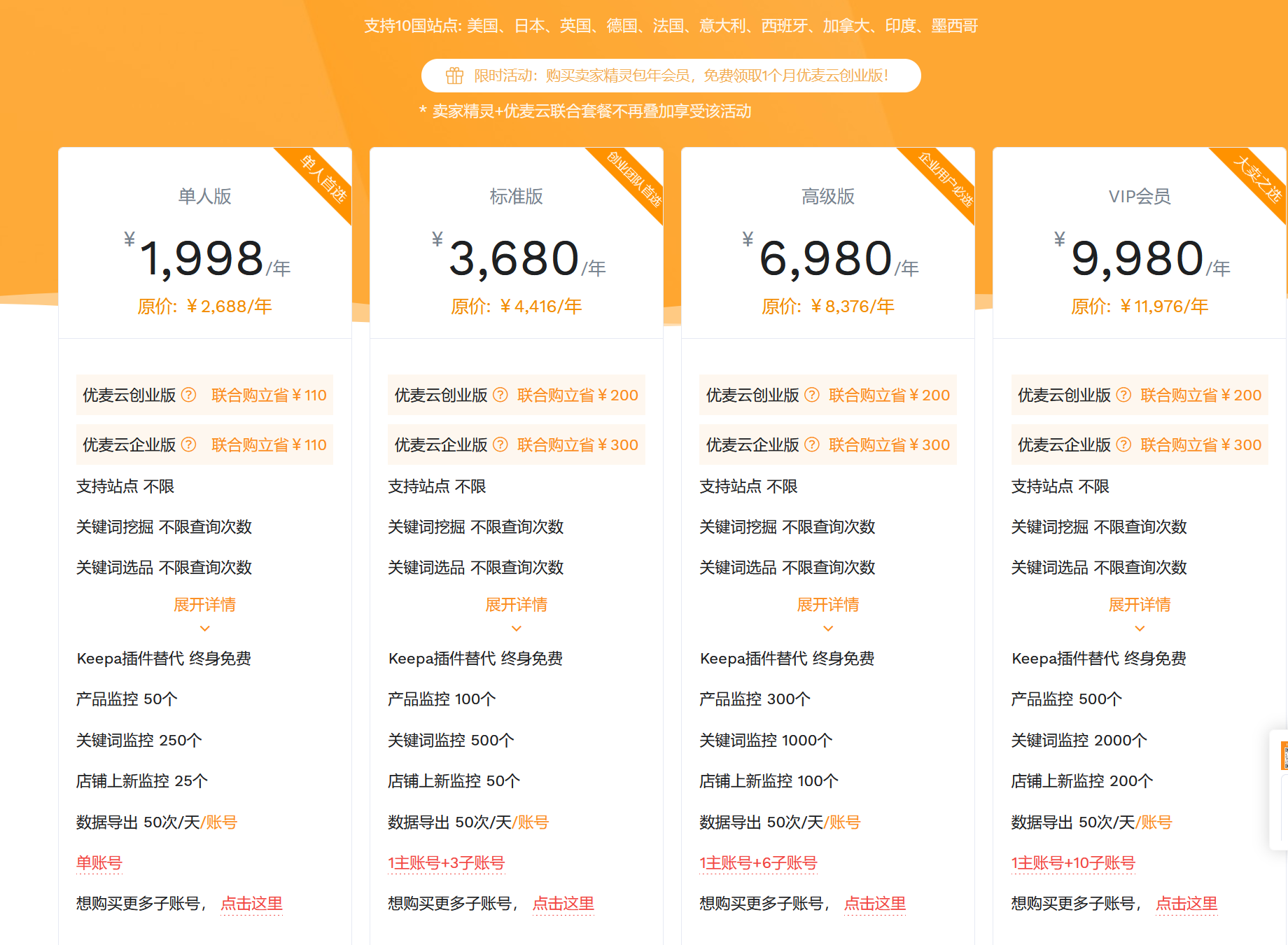This screenshot has height=945, width=1288.
Task: Click help icon beside 优麦云企业版 in 单人版
Action: point(189,444)
